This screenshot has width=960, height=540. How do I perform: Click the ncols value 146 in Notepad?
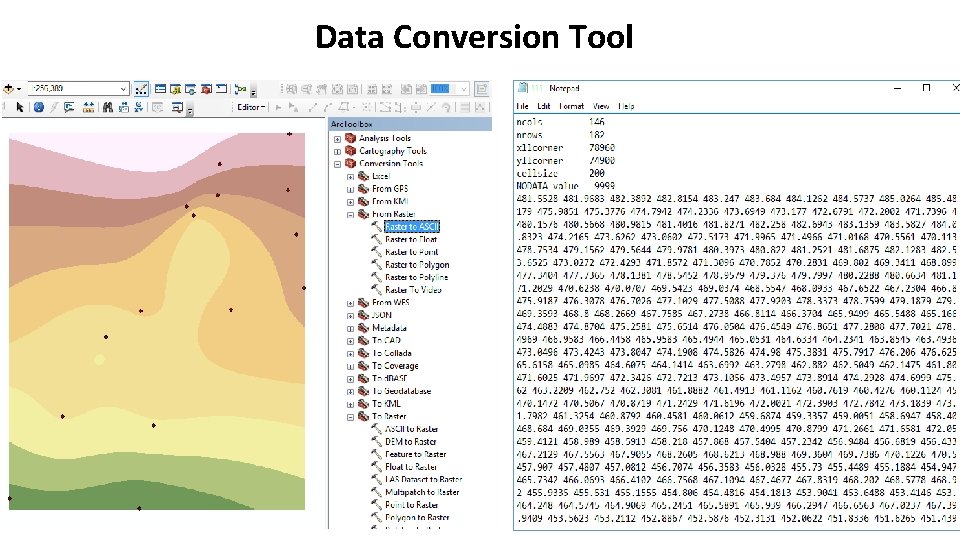(x=596, y=122)
